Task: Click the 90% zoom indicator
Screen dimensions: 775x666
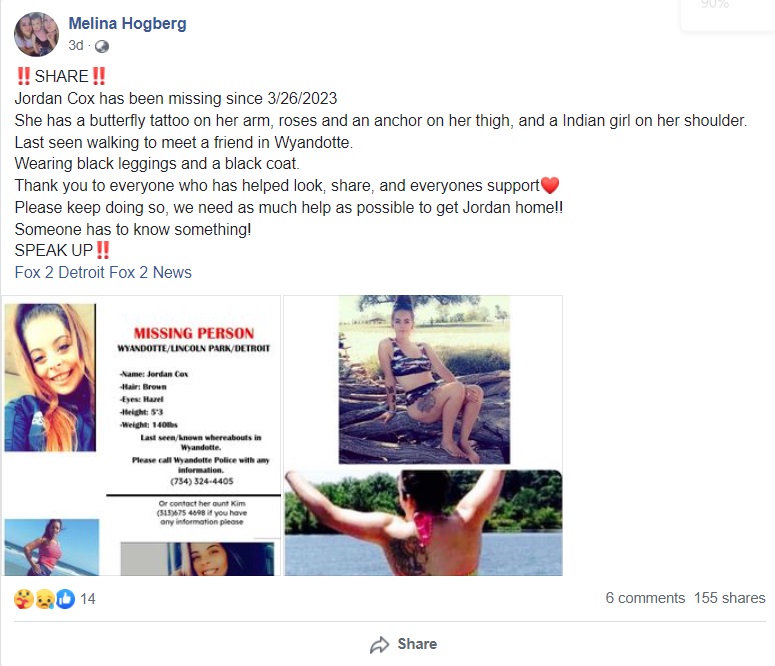Action: pos(715,4)
